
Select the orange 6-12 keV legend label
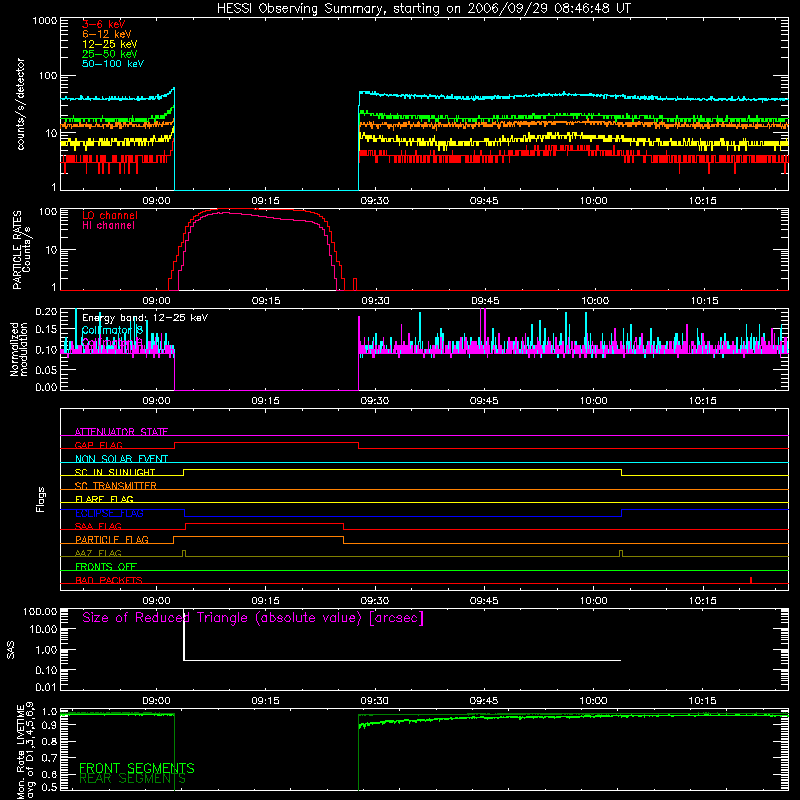click(107, 34)
